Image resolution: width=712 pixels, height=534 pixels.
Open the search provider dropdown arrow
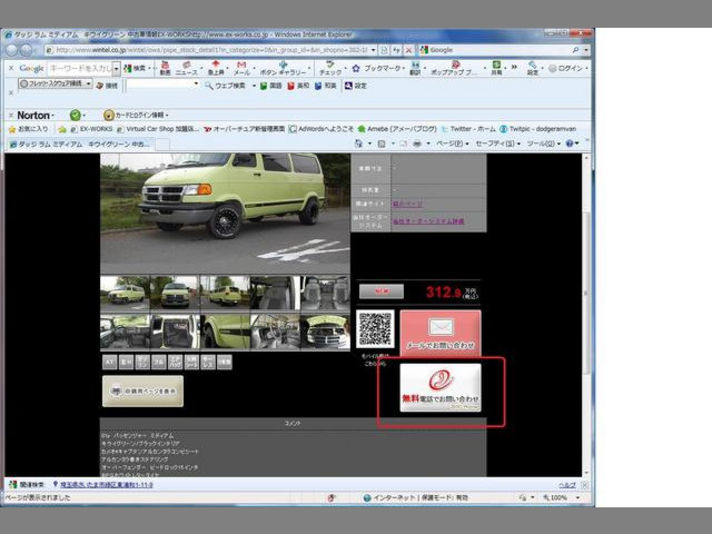tap(586, 50)
